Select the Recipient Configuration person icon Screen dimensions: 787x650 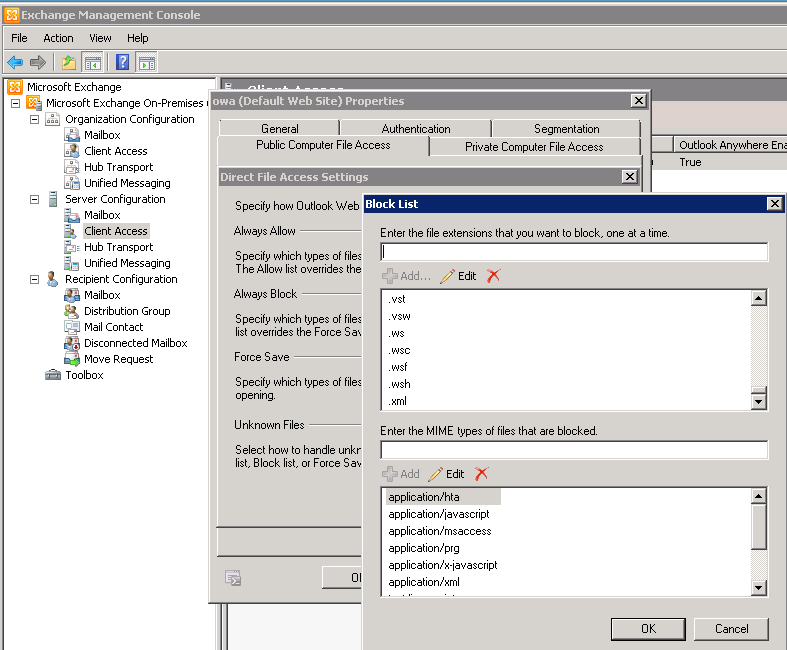point(52,279)
